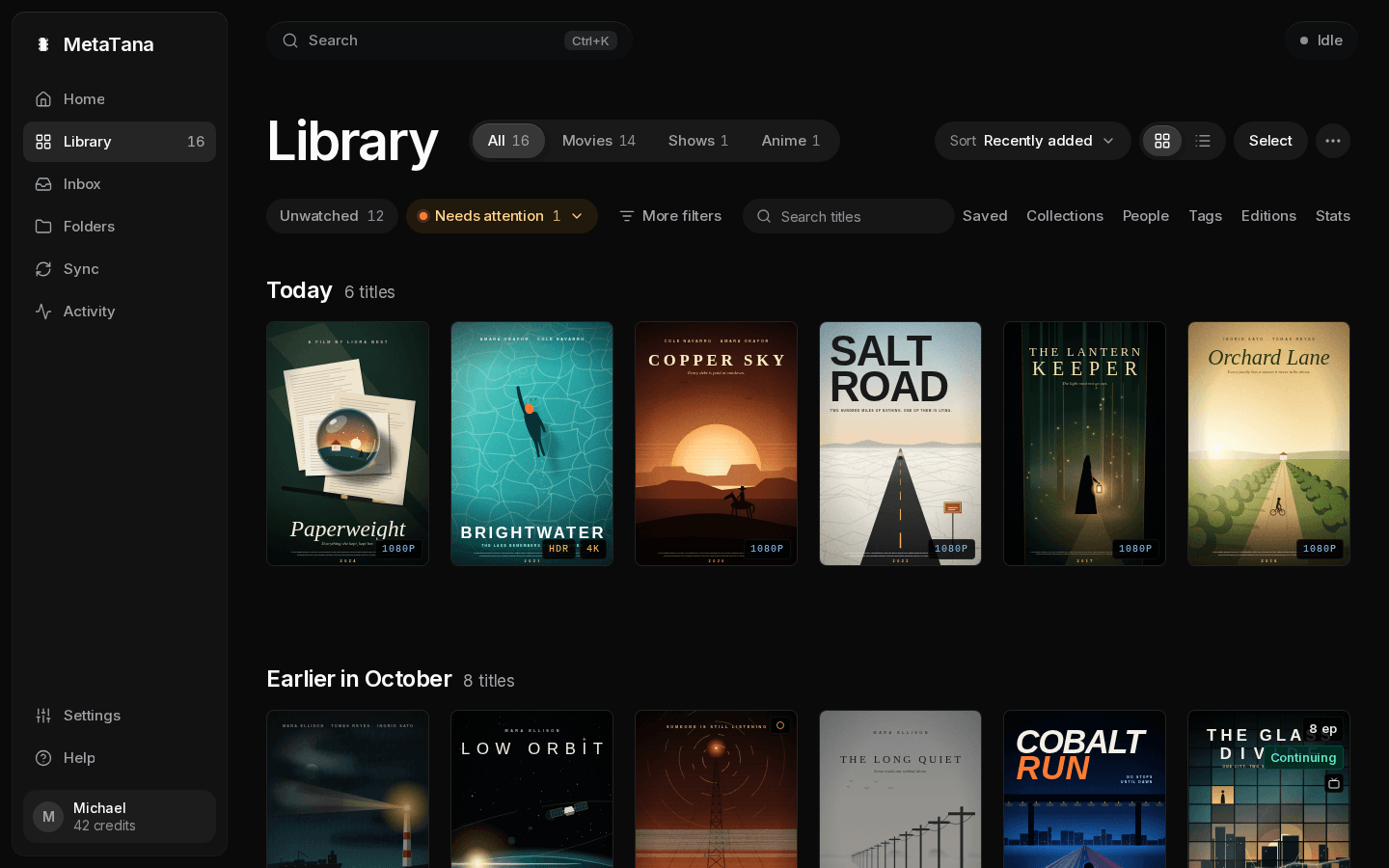Open the three-dot more options menu
Image resolution: width=1389 pixels, height=868 pixels.
click(1333, 141)
